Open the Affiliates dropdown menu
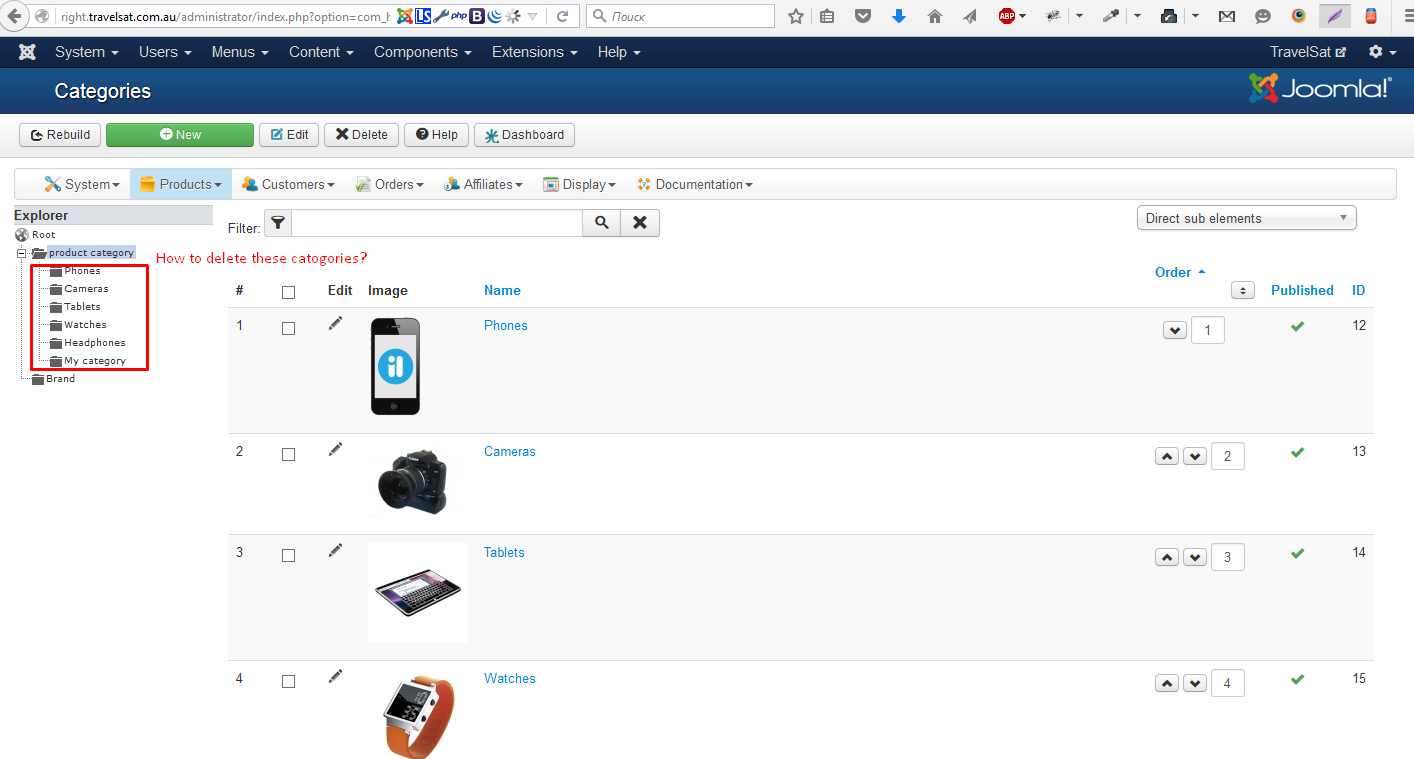The height and width of the screenshot is (759, 1414). point(484,184)
